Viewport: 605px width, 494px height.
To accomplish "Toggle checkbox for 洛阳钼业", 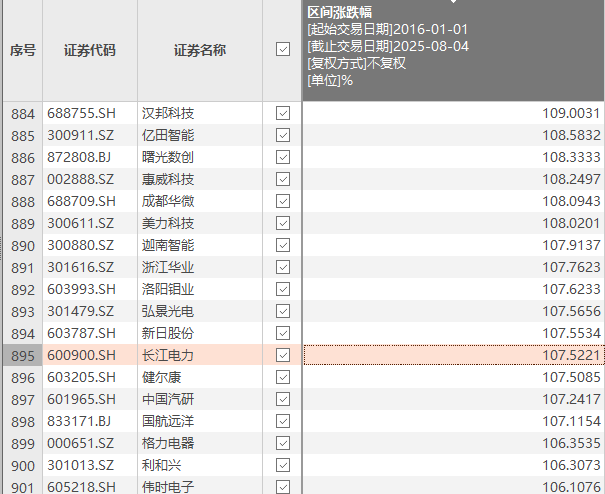I will tap(283, 289).
